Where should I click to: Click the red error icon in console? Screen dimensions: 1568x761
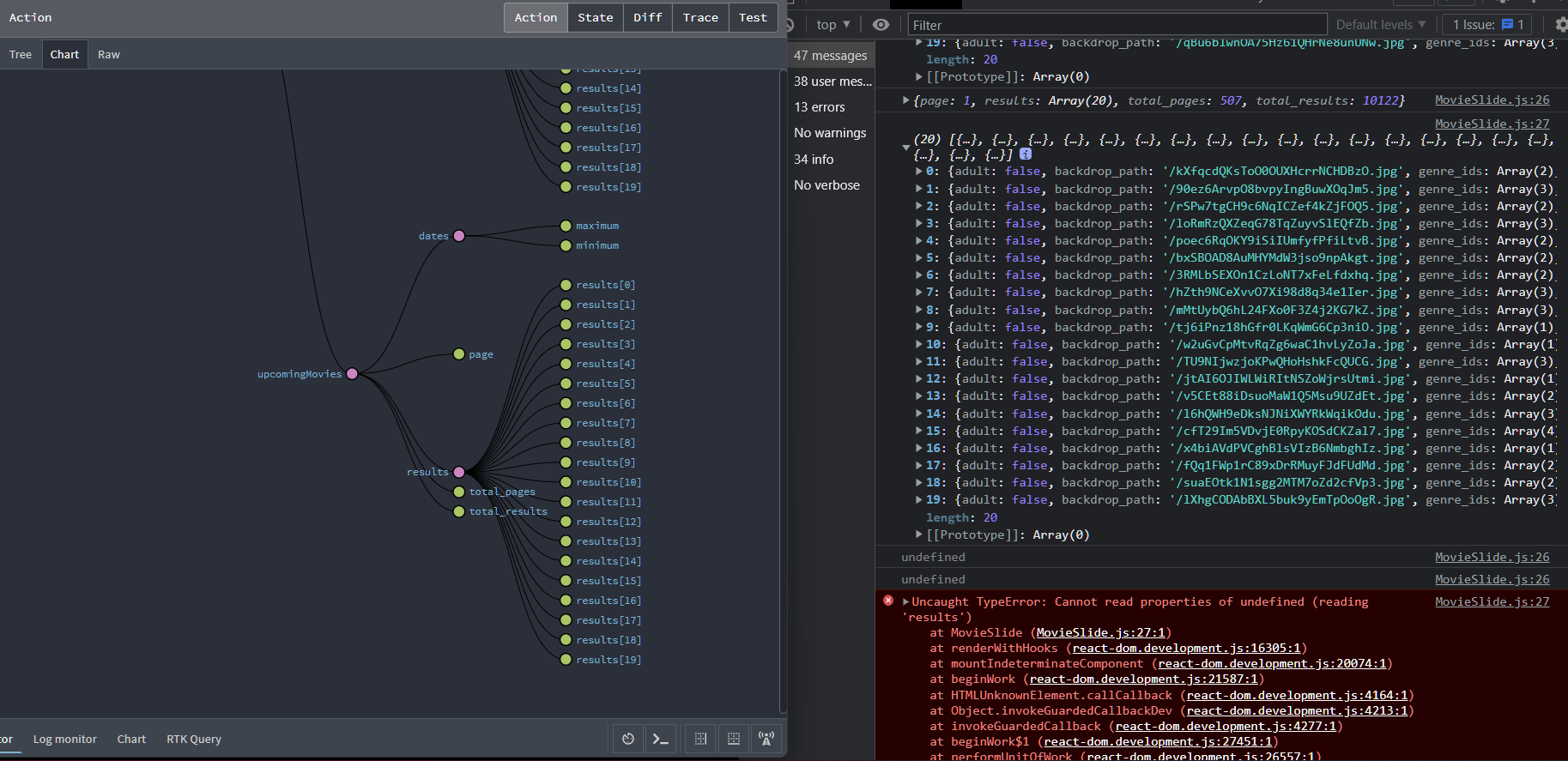point(888,601)
